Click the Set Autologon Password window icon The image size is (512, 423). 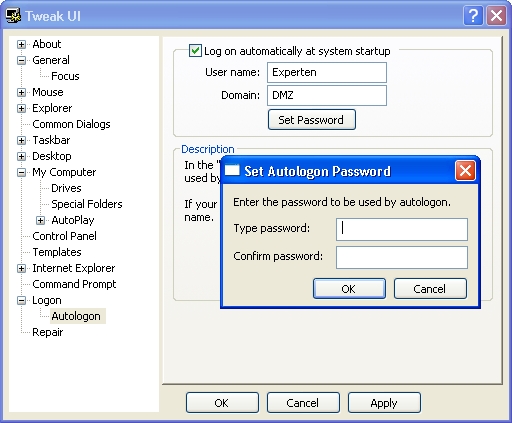(x=232, y=171)
